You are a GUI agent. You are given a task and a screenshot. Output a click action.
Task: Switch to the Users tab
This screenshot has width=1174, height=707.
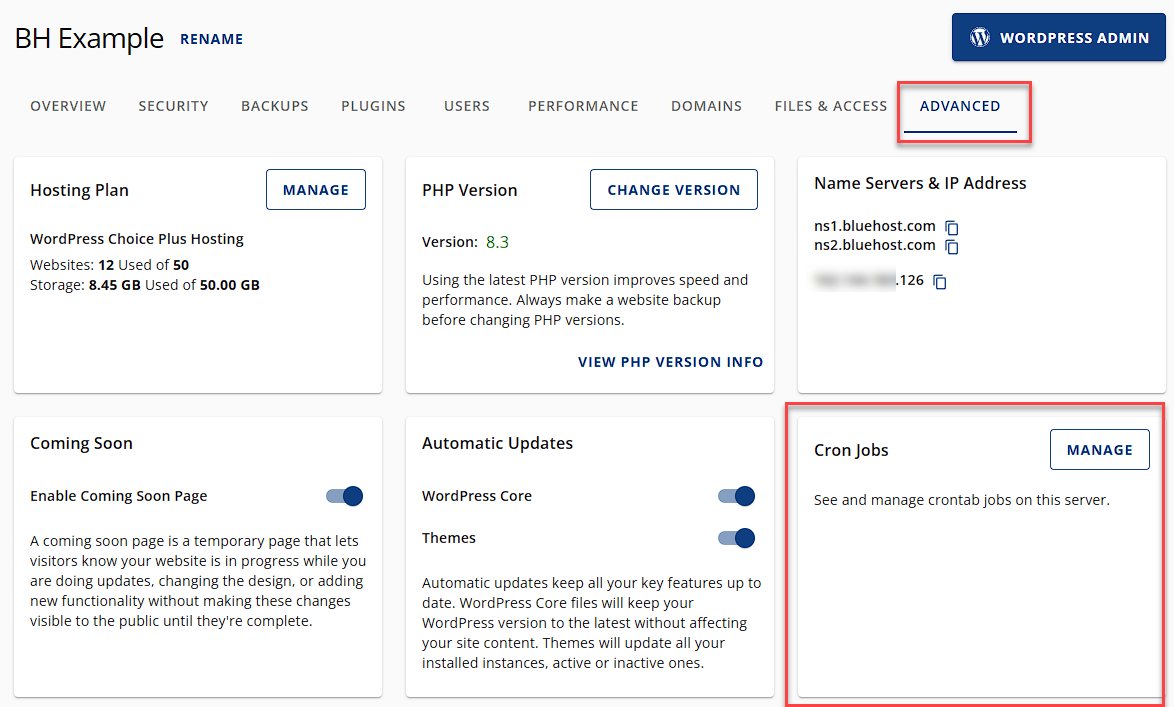tap(466, 105)
